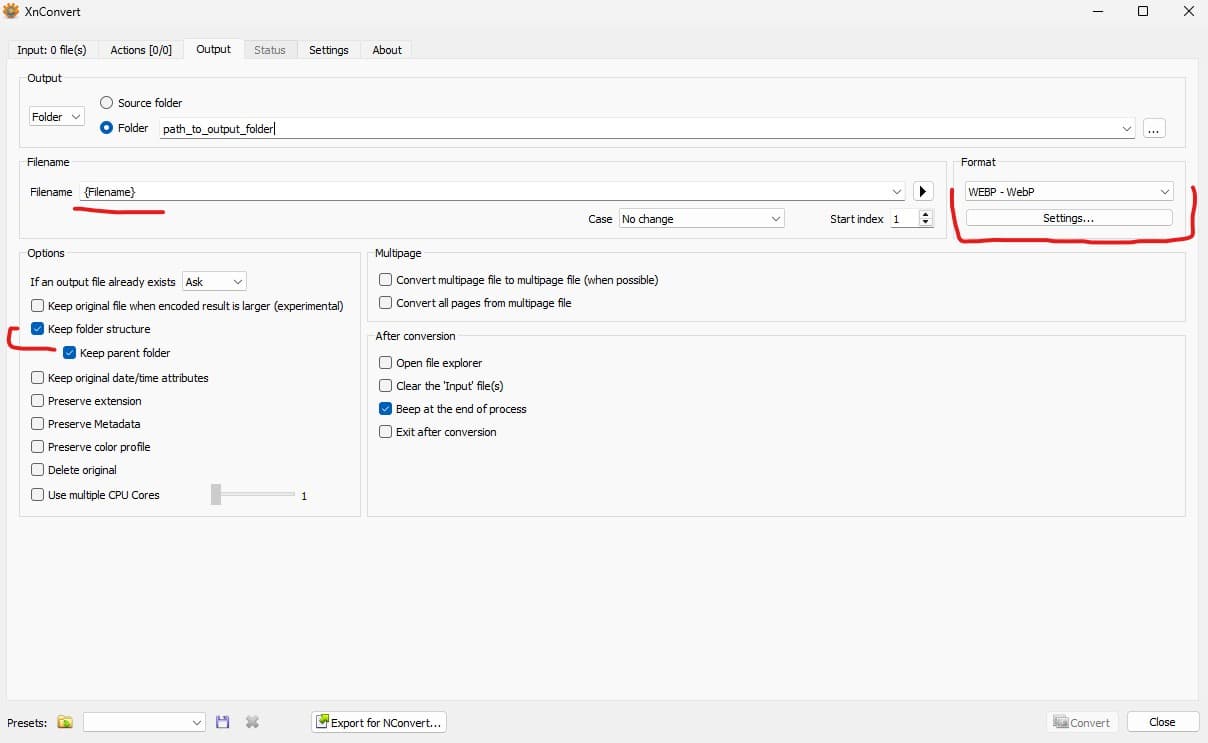Image resolution: width=1208 pixels, height=743 pixels.
Task: Click Export for NConvert... button
Action: 379,722
